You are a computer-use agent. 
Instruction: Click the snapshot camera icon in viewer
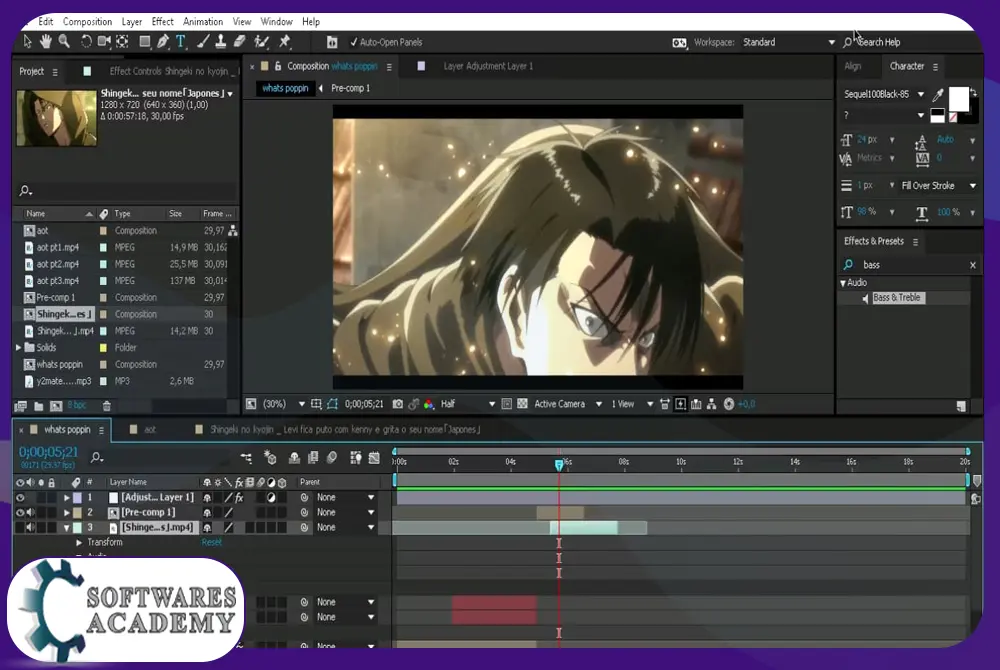pyautogui.click(x=397, y=404)
